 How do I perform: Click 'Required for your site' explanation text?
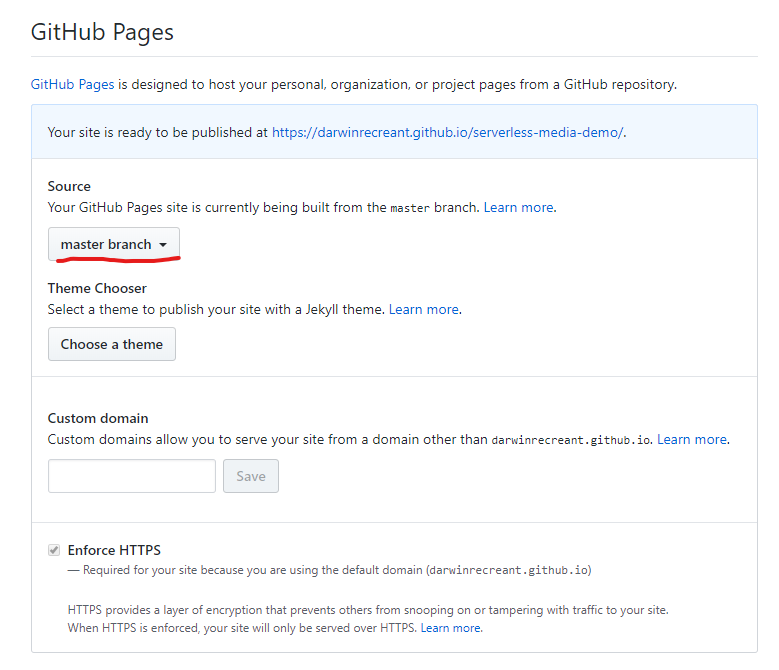point(329,570)
